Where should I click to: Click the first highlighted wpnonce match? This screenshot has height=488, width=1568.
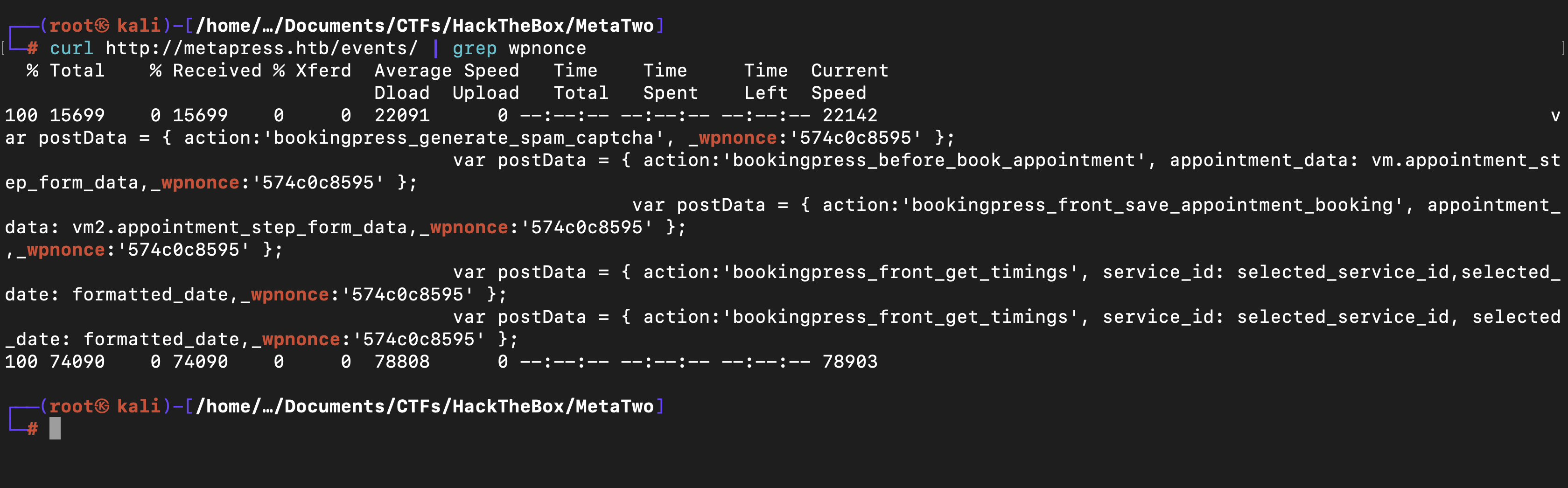pos(738,138)
